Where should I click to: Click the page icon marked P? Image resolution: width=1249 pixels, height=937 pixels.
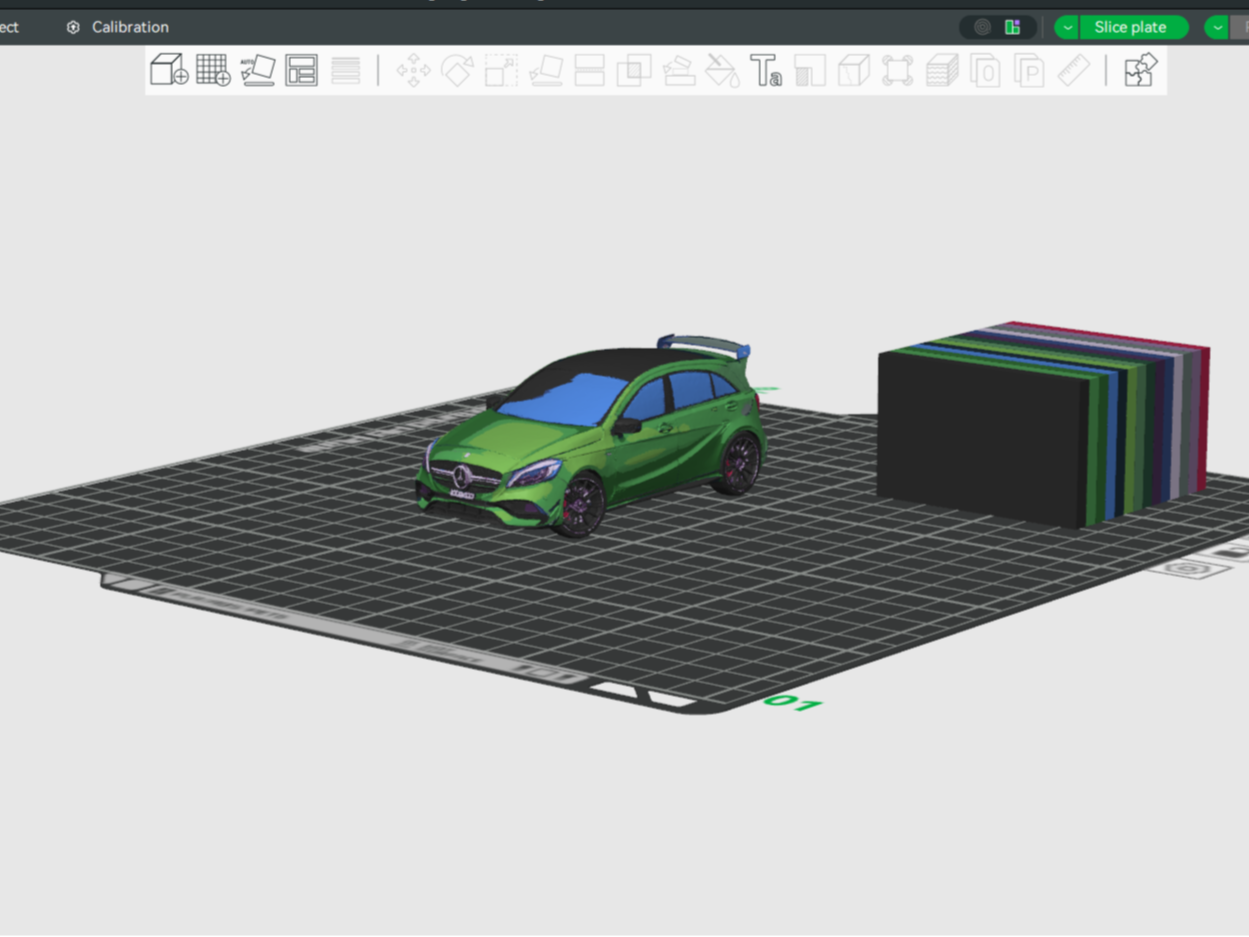click(1029, 70)
